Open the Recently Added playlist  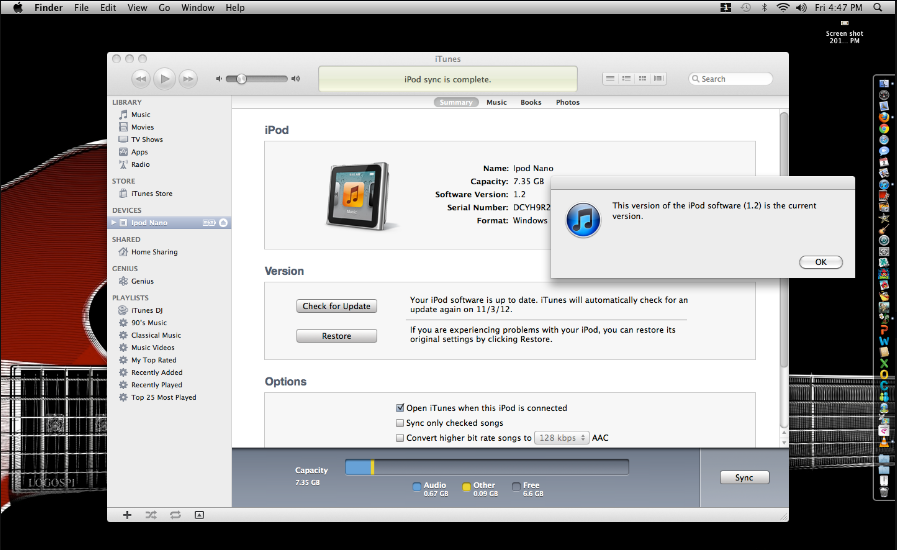pyautogui.click(x=157, y=373)
